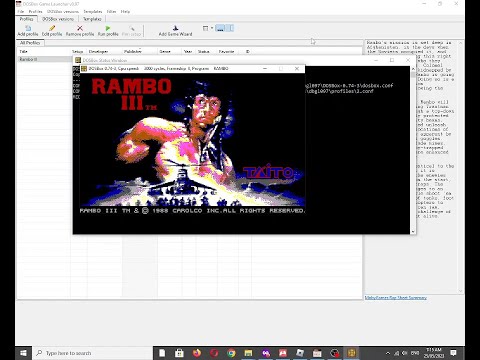Open Firefox from the taskbar
This screenshot has height=360, width=480.
coord(197,353)
